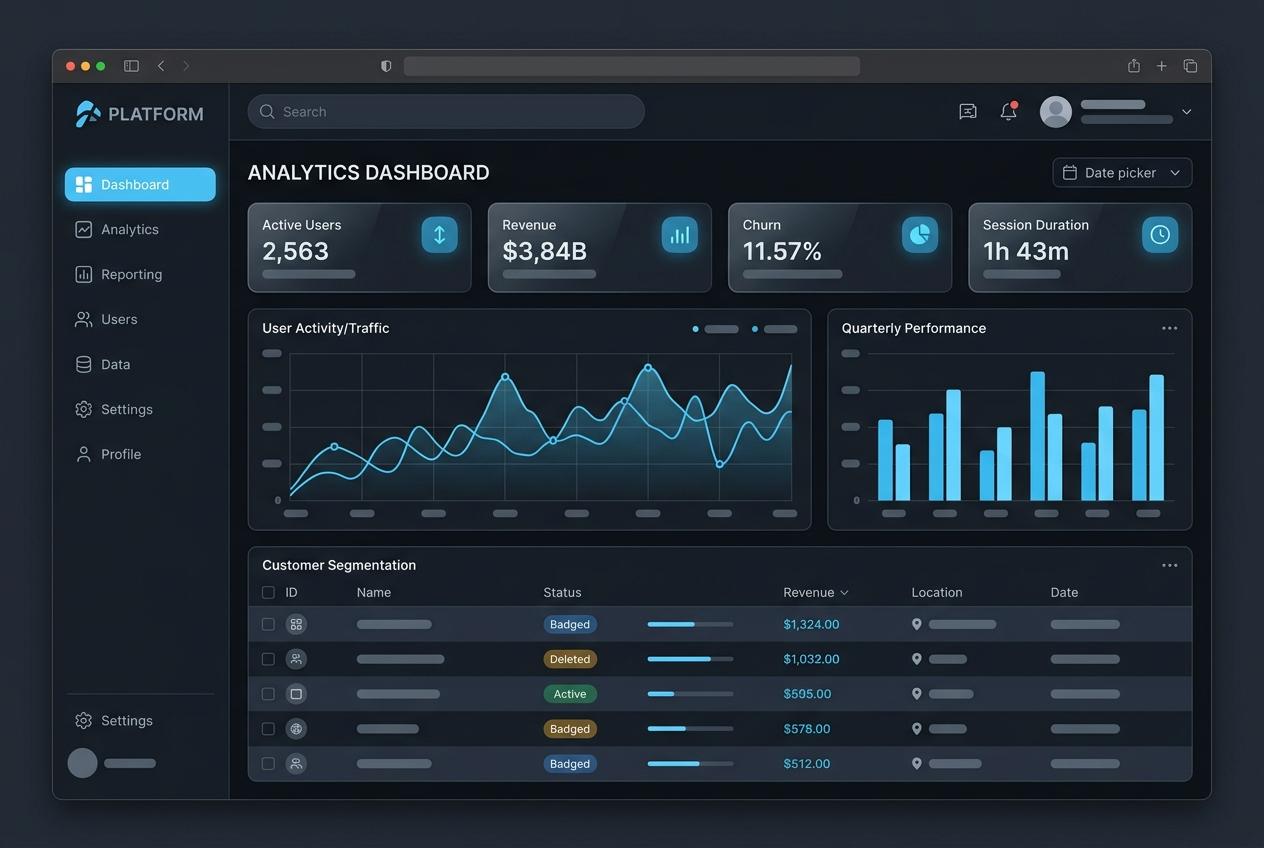Click the Deleted status badge

coord(570,659)
